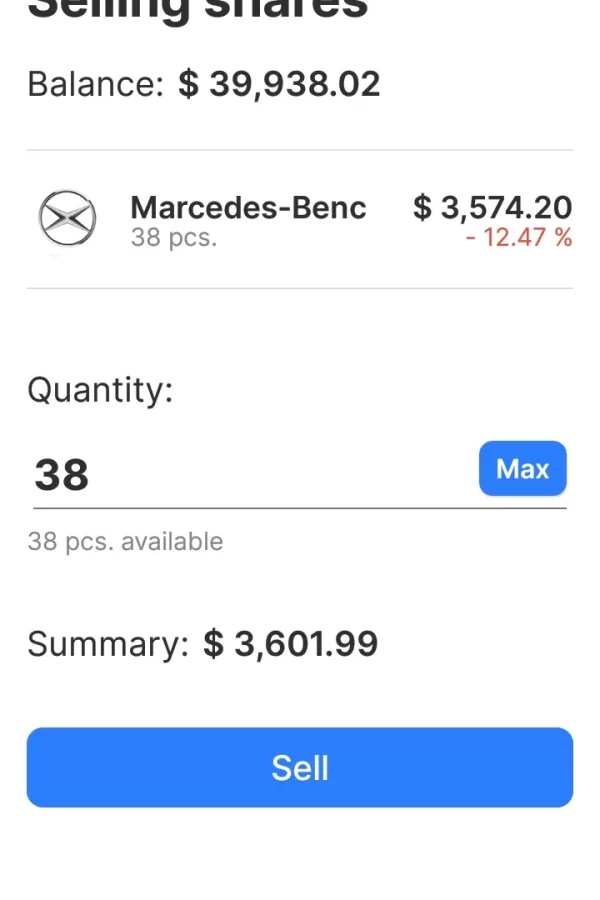Image resolution: width=600 pixels, height=900 pixels.
Task: Tap the "38 pcs." holding count under stock name
Action: tap(173, 238)
